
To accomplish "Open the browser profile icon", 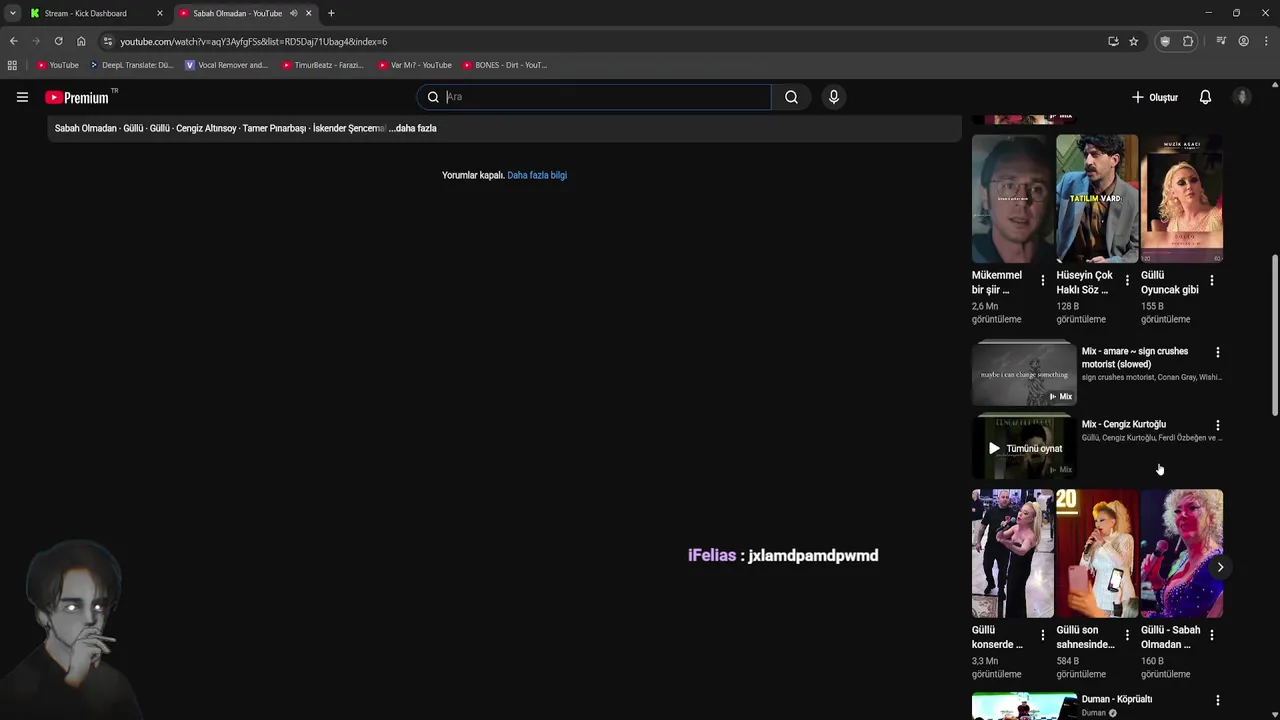I will (1243, 41).
